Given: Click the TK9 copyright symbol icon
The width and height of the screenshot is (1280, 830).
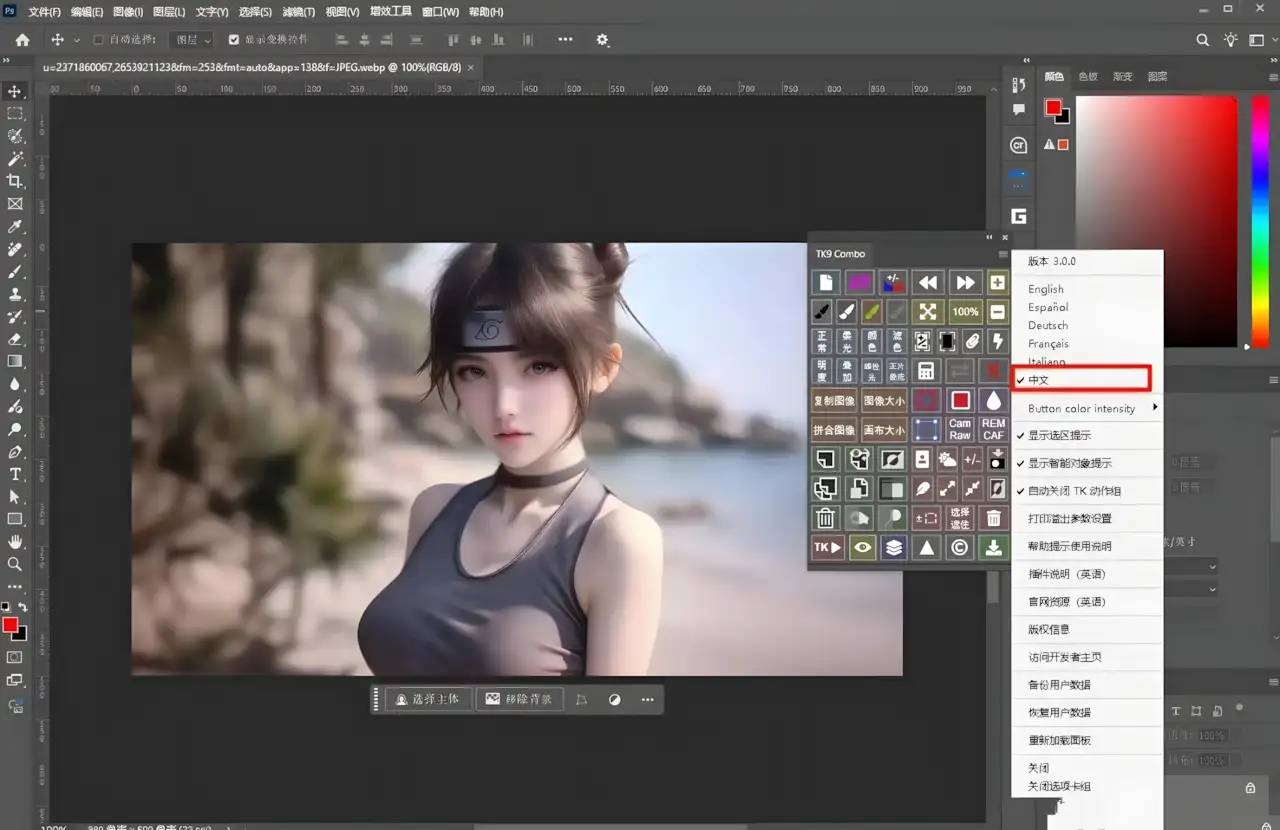Looking at the screenshot, I should coord(960,547).
